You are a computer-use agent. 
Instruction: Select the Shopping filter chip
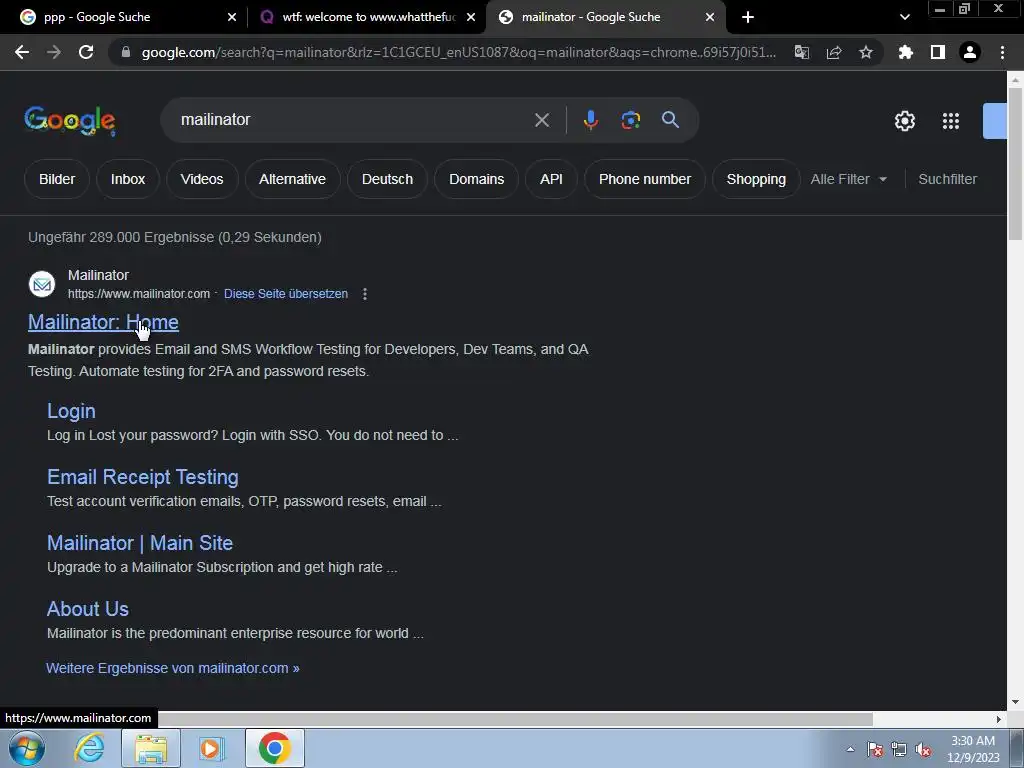(x=756, y=179)
